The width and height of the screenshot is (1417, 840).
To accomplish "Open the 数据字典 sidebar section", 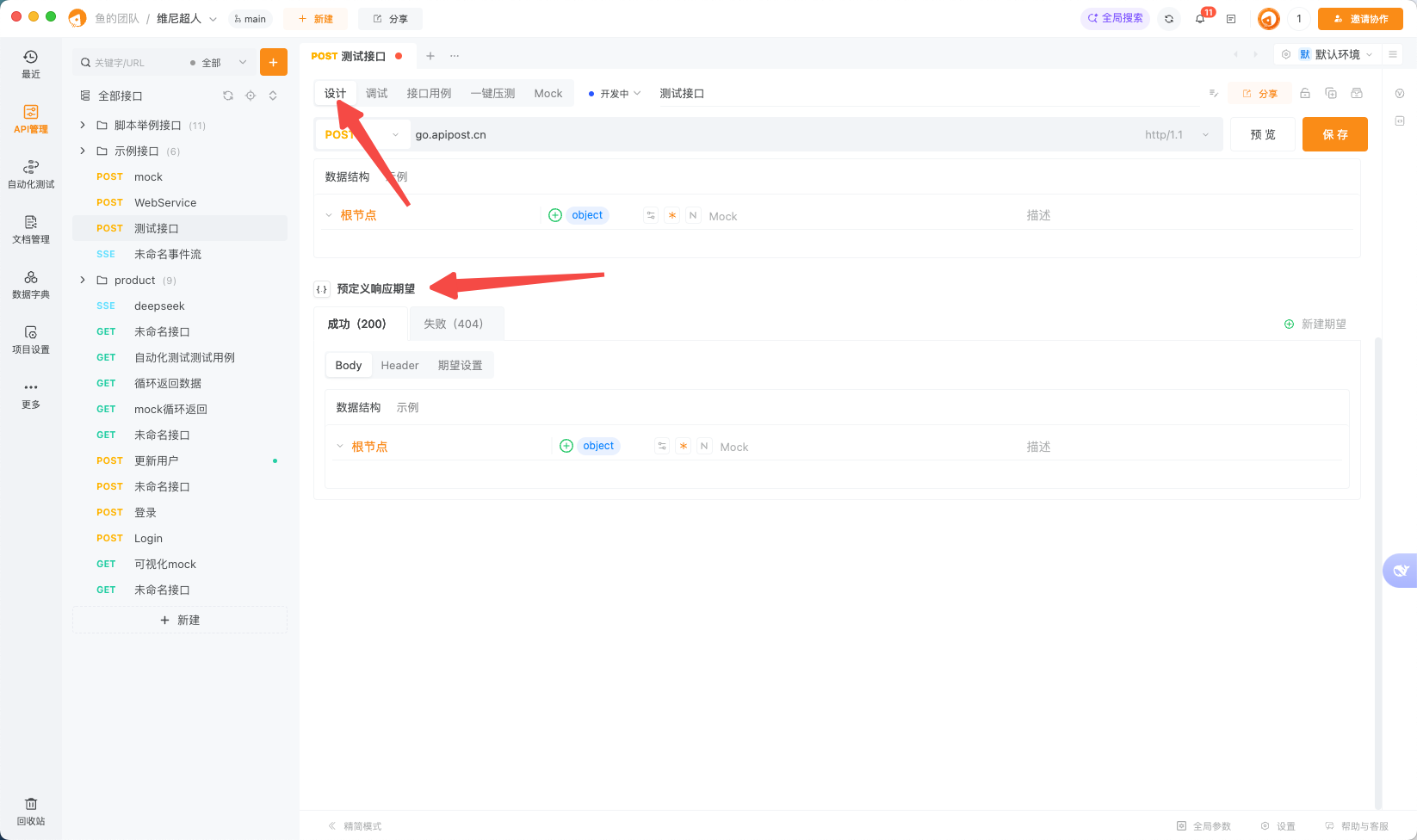I will tap(30, 286).
